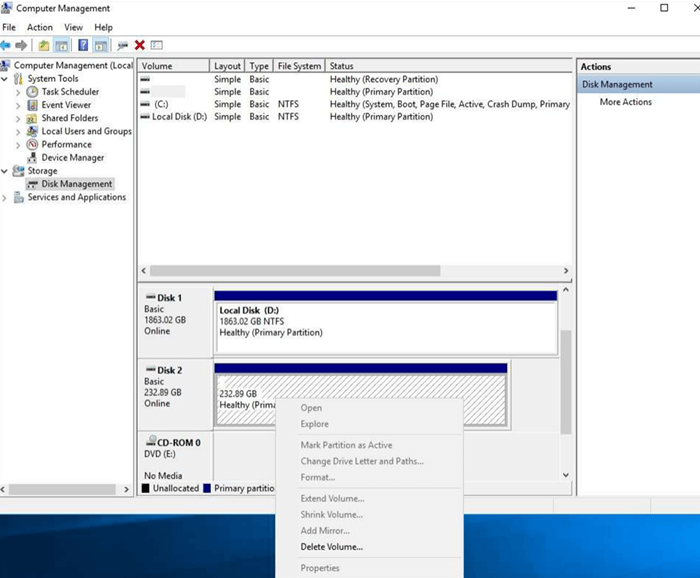
Task: Click the Performance icon in tree
Action: 33,144
